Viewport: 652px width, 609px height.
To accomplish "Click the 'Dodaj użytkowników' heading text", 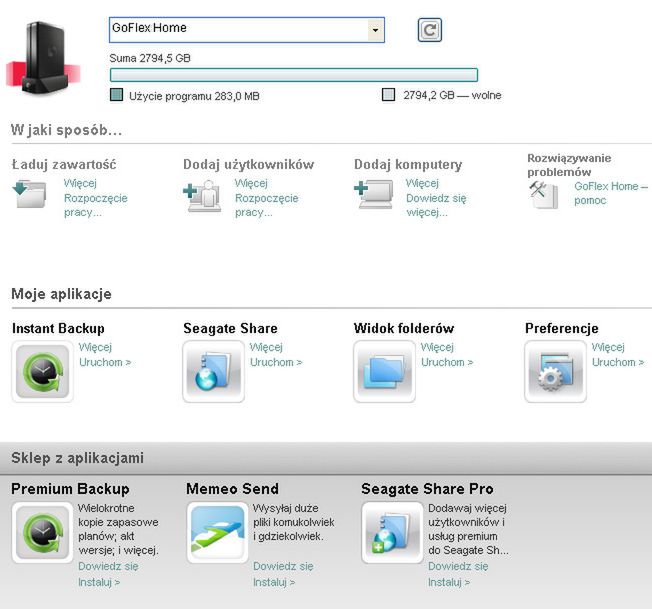I will point(249,165).
